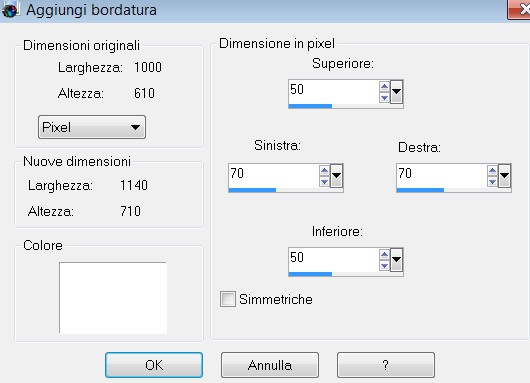Decrease Destra value with down arrow
530x383 pixels.
(492, 182)
